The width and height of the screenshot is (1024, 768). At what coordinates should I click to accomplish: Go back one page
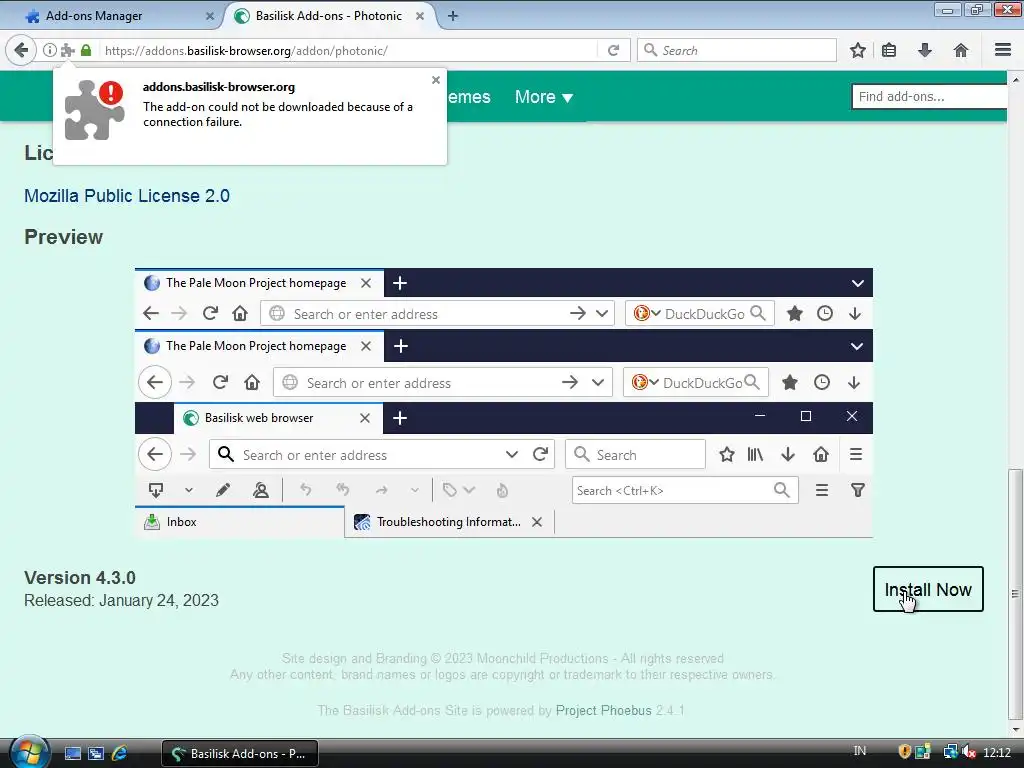click(x=21, y=50)
